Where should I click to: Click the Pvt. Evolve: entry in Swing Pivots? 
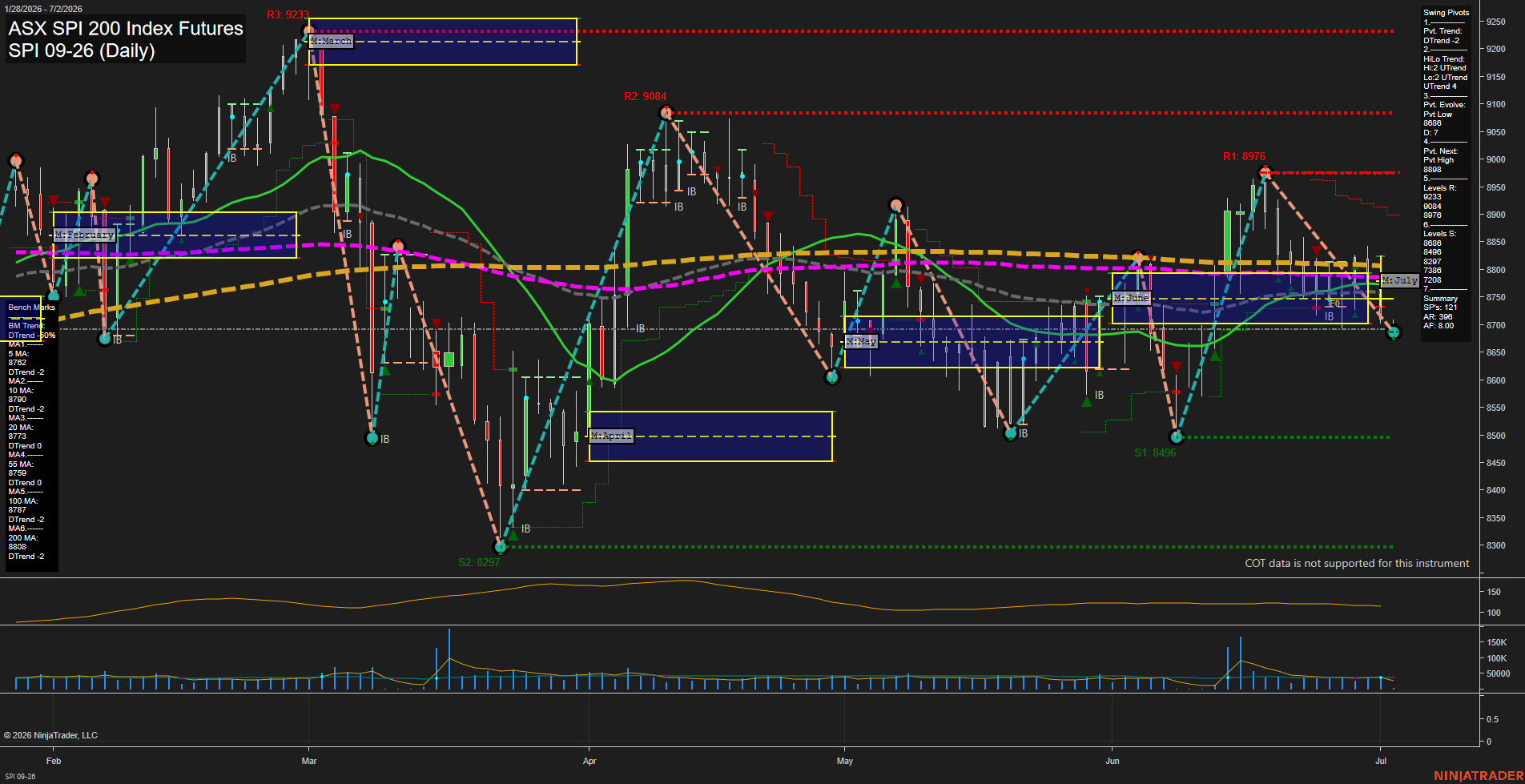(x=1445, y=105)
